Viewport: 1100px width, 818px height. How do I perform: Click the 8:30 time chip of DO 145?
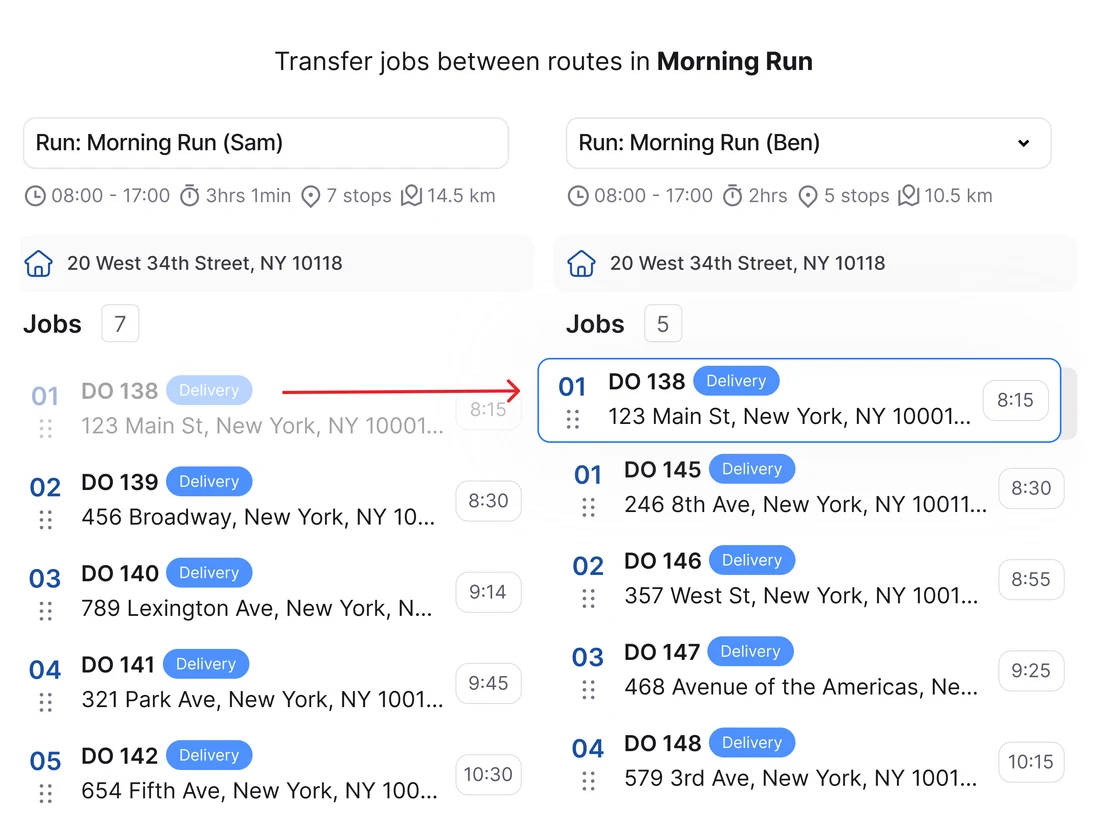tap(1031, 488)
